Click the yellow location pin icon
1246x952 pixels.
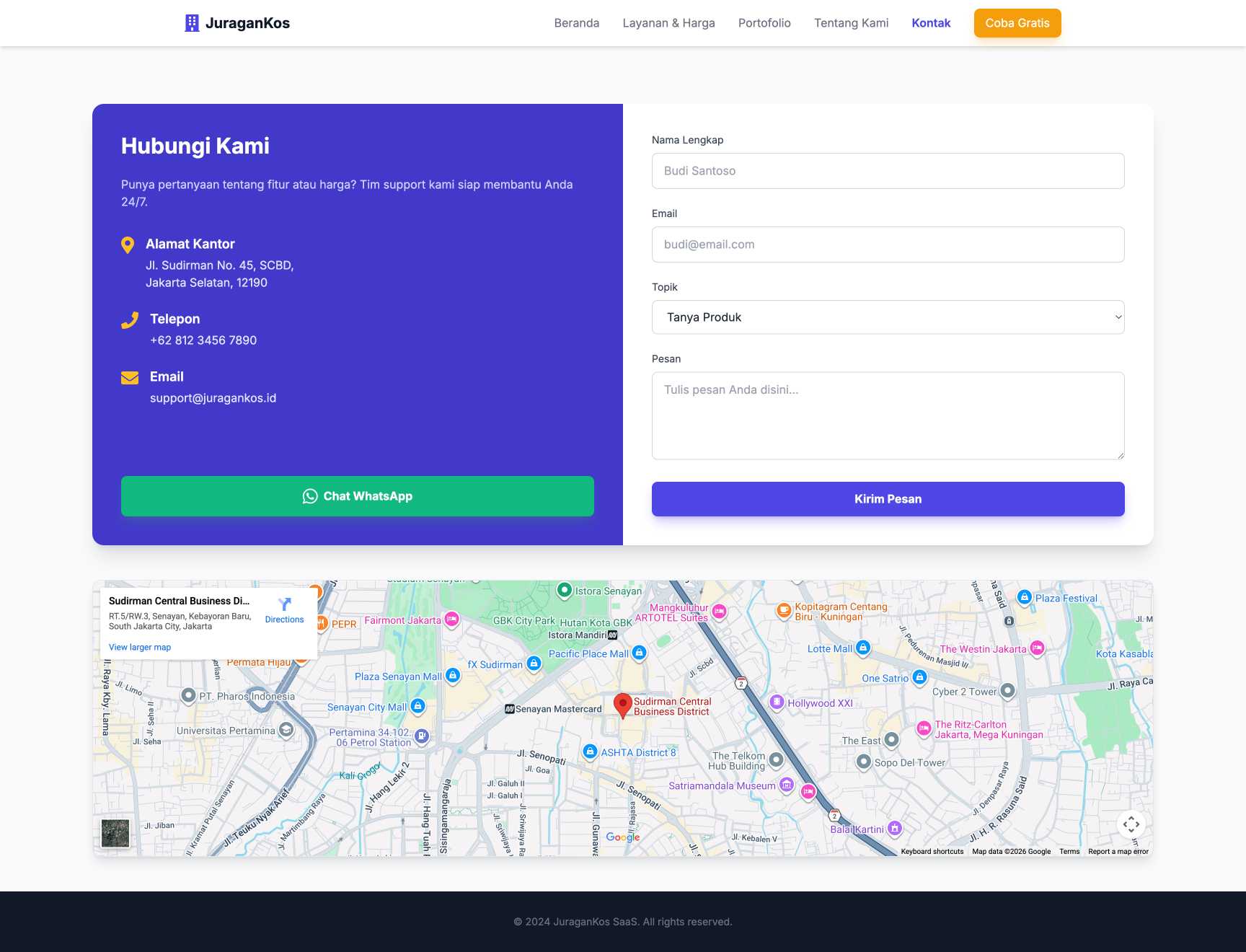128,245
